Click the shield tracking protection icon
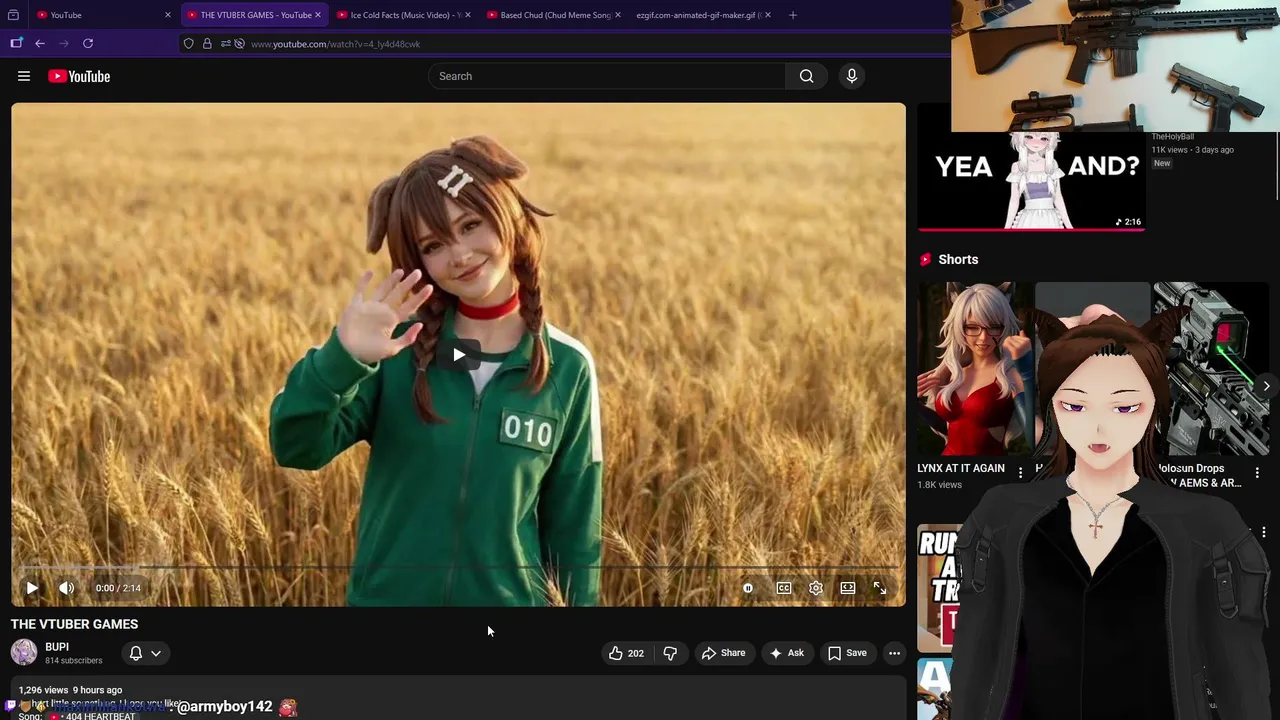Screen dimensions: 1280x720 188,43
